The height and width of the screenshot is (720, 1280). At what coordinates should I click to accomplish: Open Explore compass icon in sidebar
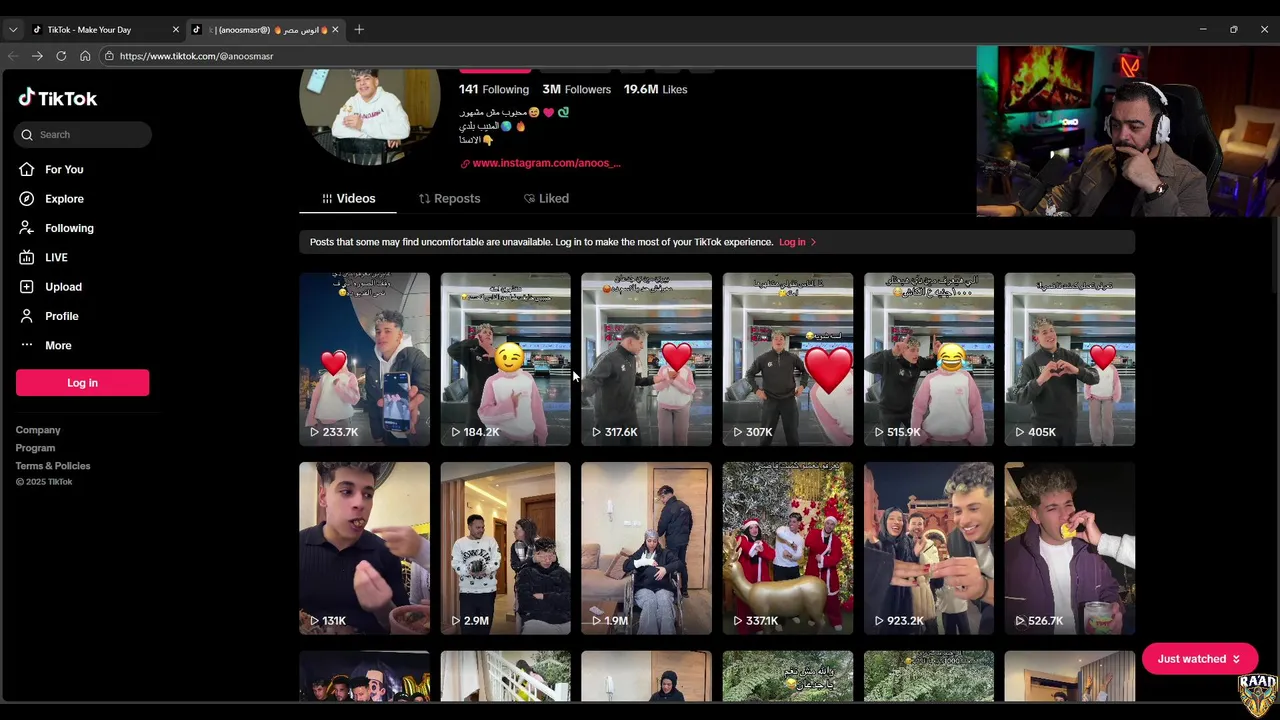click(x=27, y=199)
